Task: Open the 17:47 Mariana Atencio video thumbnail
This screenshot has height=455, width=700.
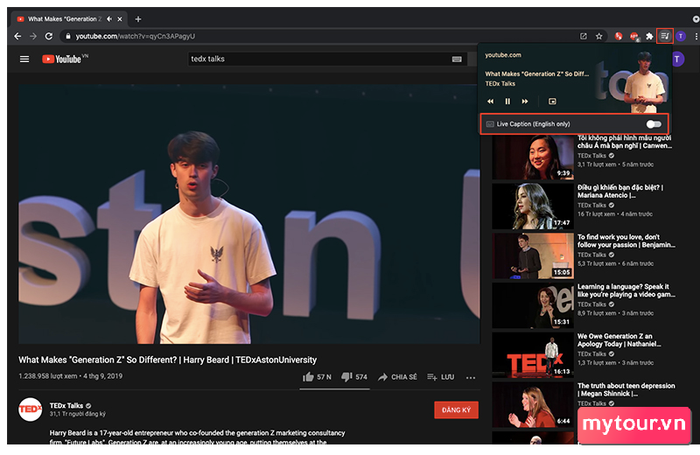Action: (x=533, y=206)
